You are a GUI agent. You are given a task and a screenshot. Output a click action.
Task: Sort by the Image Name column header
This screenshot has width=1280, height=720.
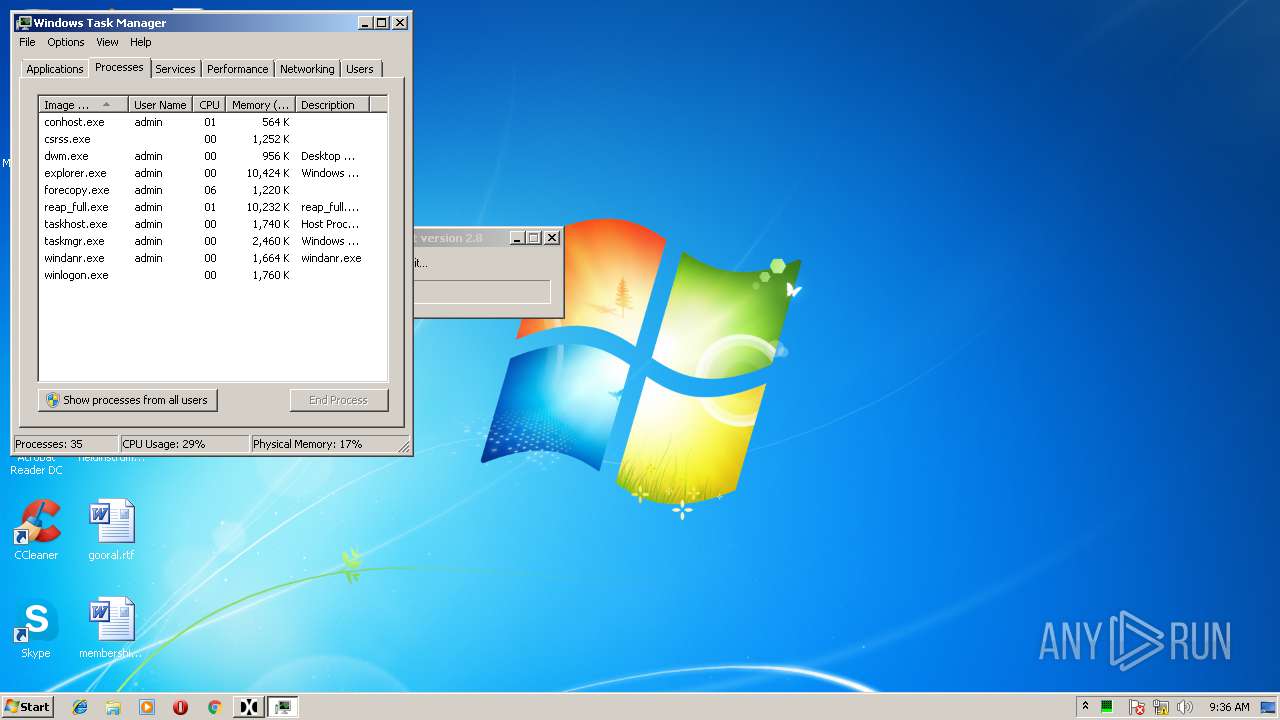click(83, 104)
